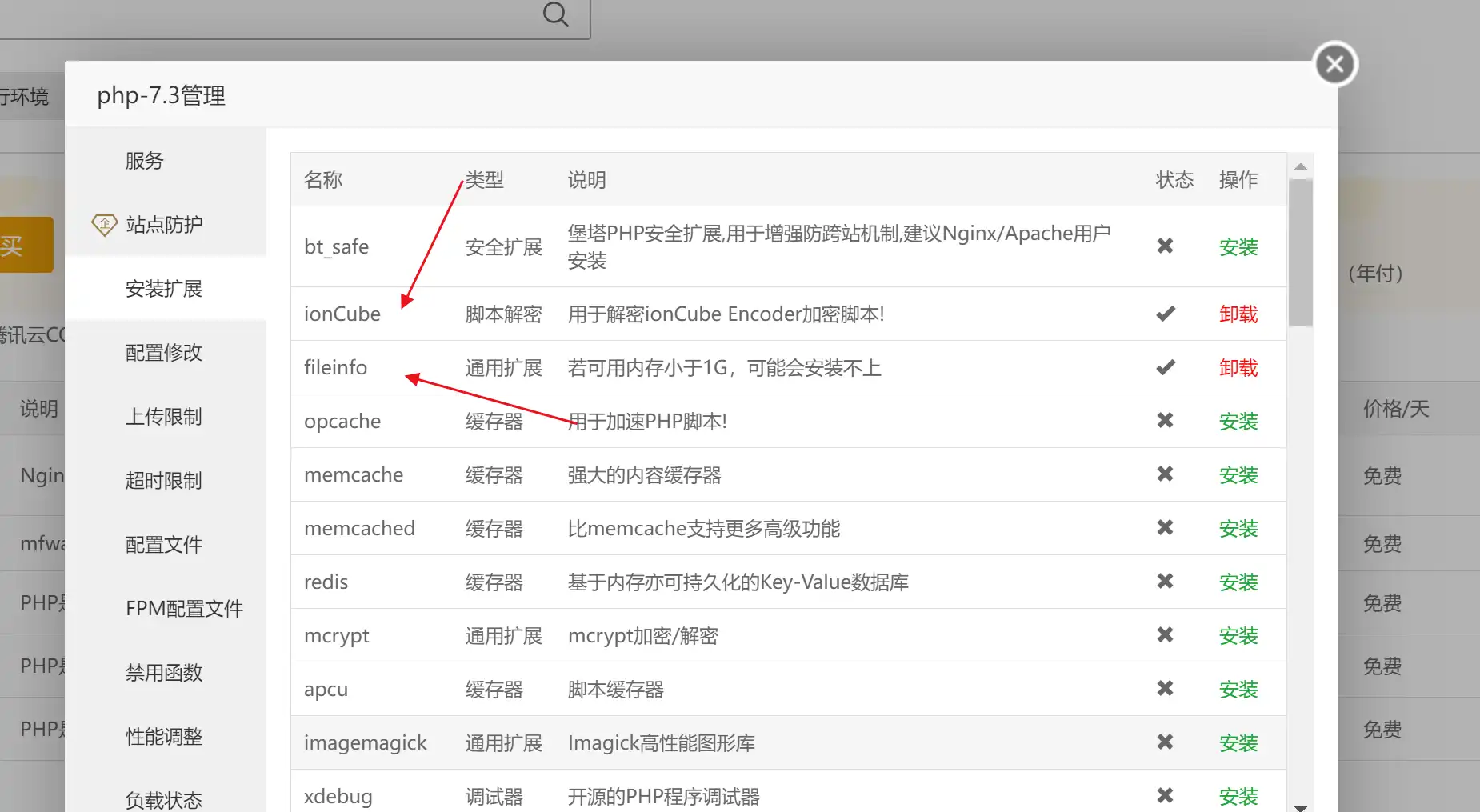The height and width of the screenshot is (812, 1480).
Task: Click the fileinfo extension name
Action: pos(335,367)
